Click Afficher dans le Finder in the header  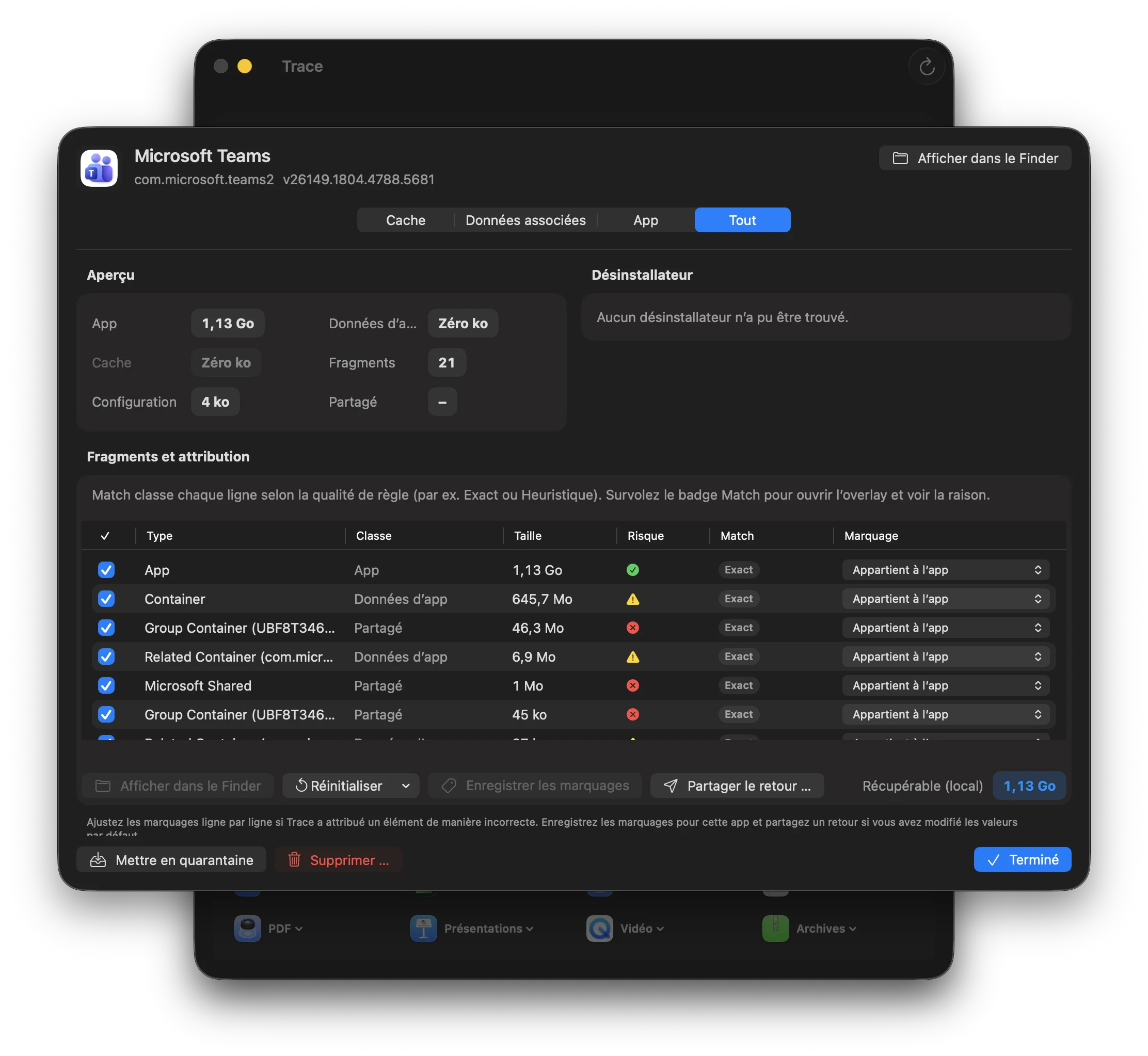(x=975, y=158)
